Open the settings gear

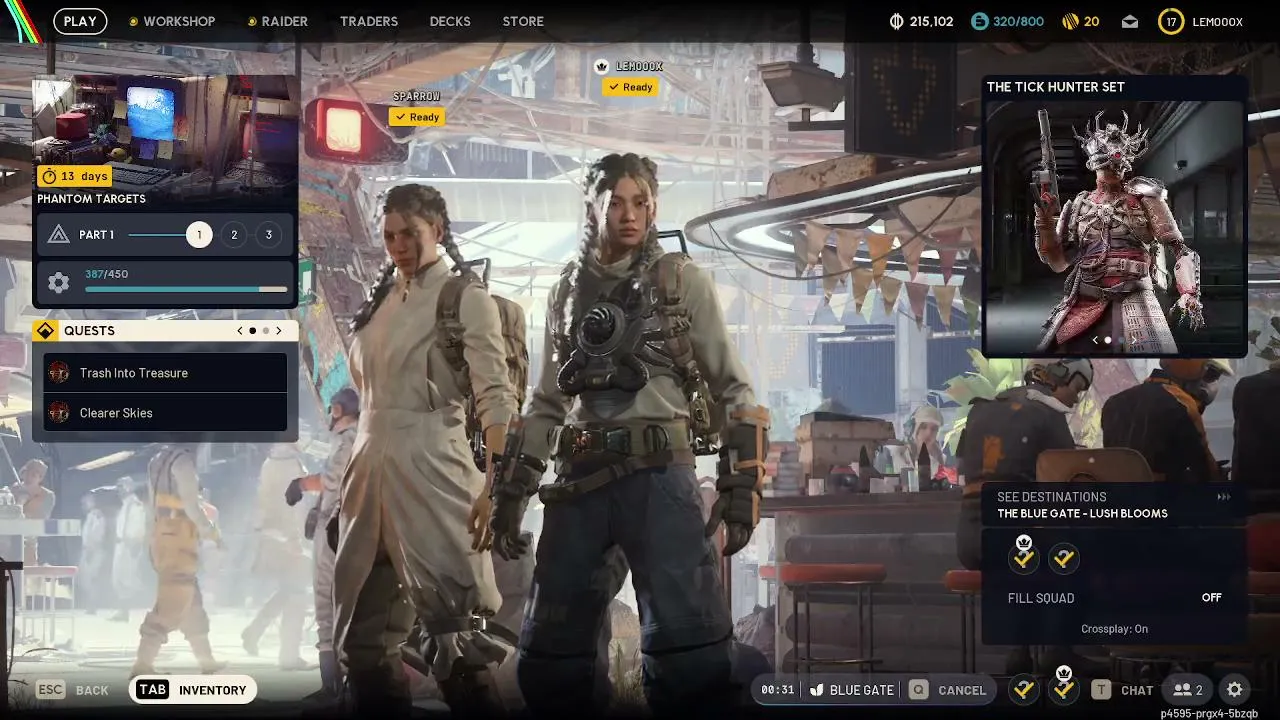(1235, 690)
